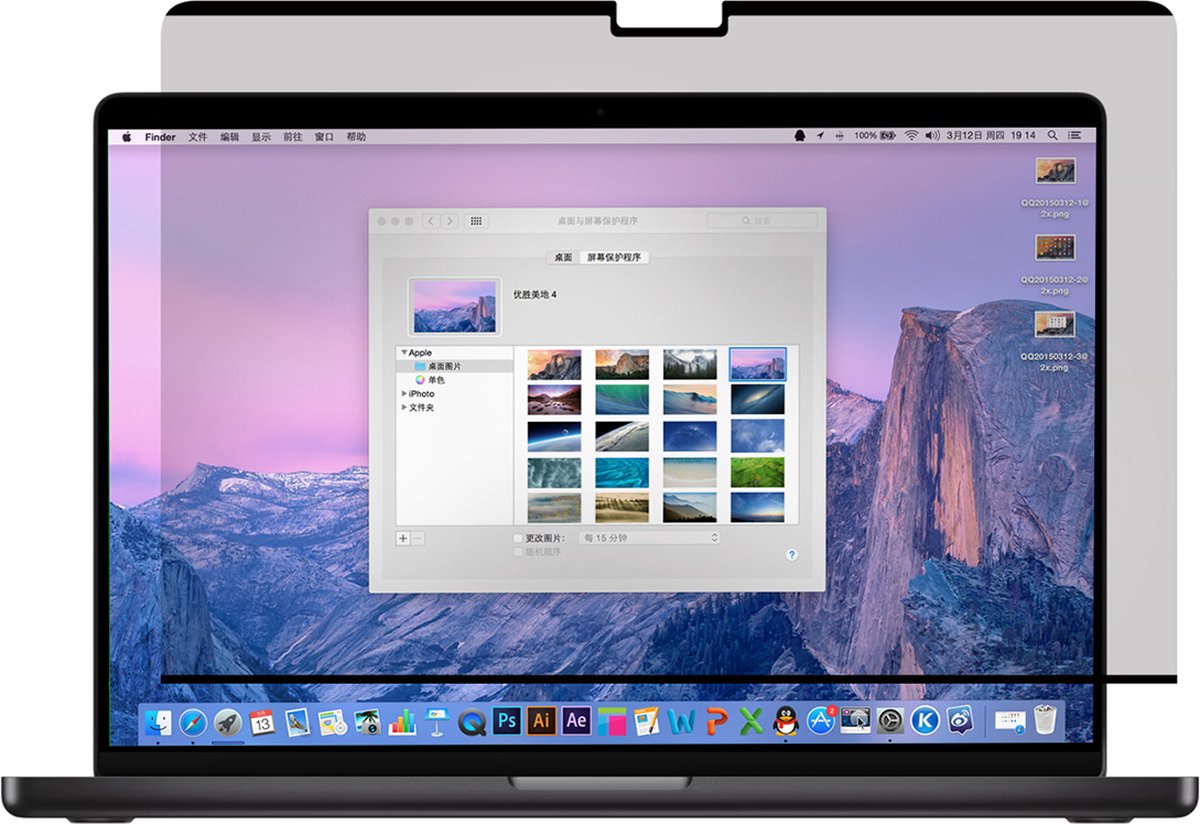1200x824 pixels.
Task: Select 桌面图片 folder in sidebar
Action: 455,367
